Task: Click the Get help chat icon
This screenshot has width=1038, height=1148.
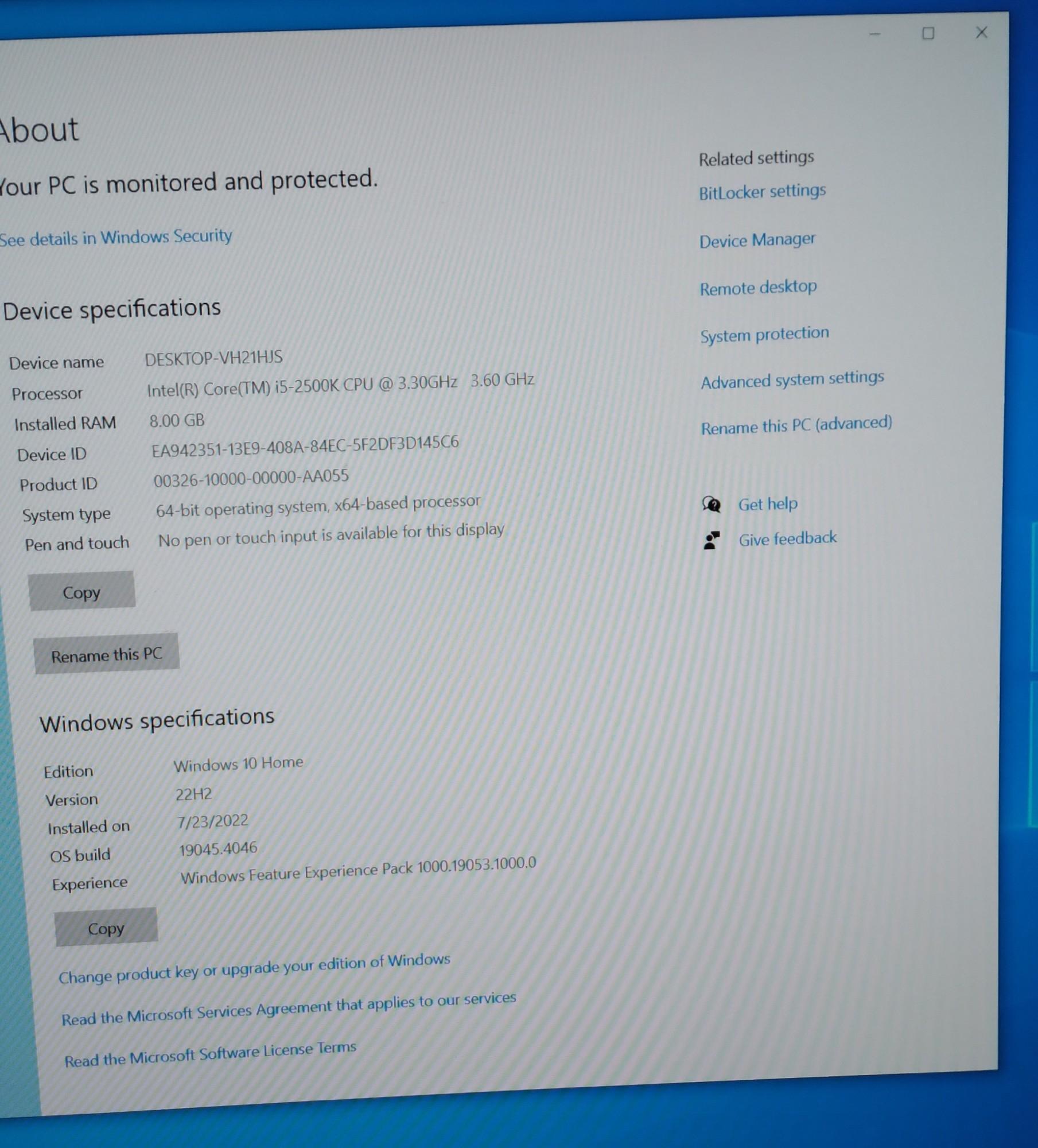Action: [712, 505]
